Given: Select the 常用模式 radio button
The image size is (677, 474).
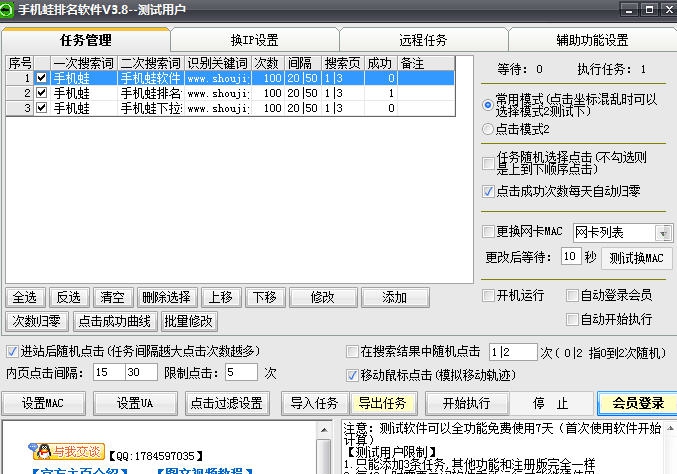Looking at the screenshot, I should coord(487,105).
